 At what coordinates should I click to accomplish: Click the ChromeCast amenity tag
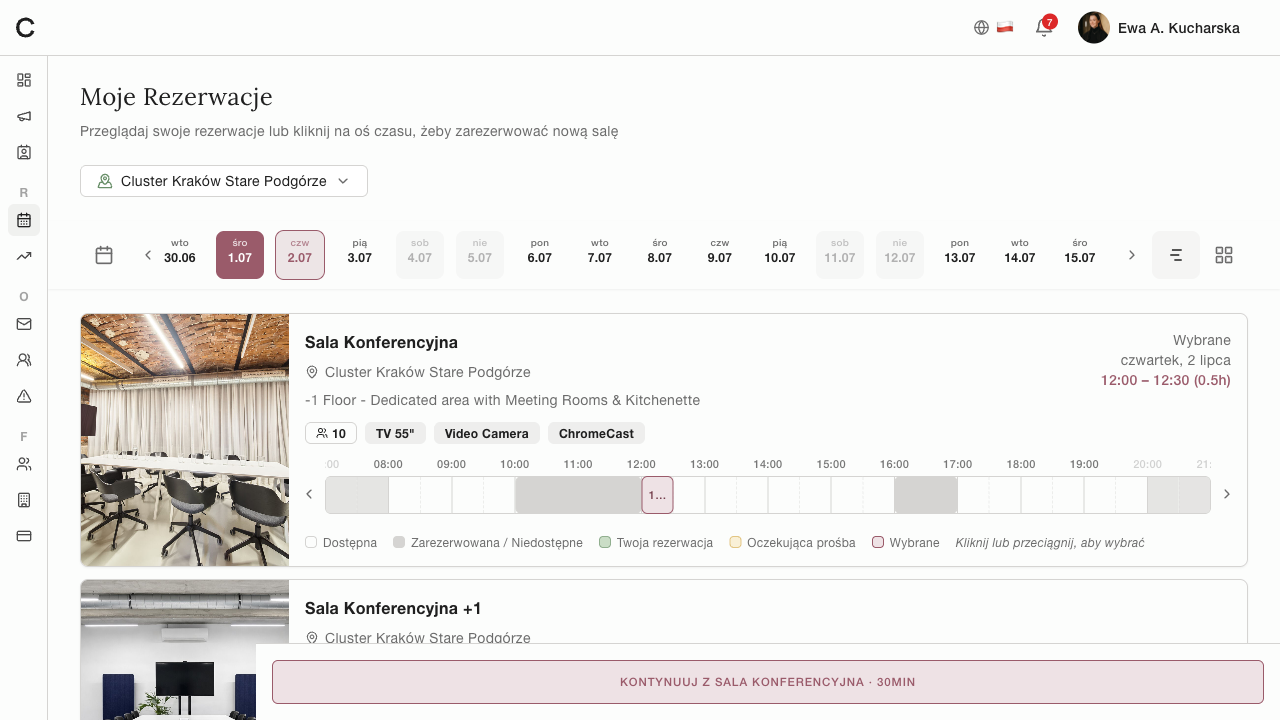tap(596, 433)
